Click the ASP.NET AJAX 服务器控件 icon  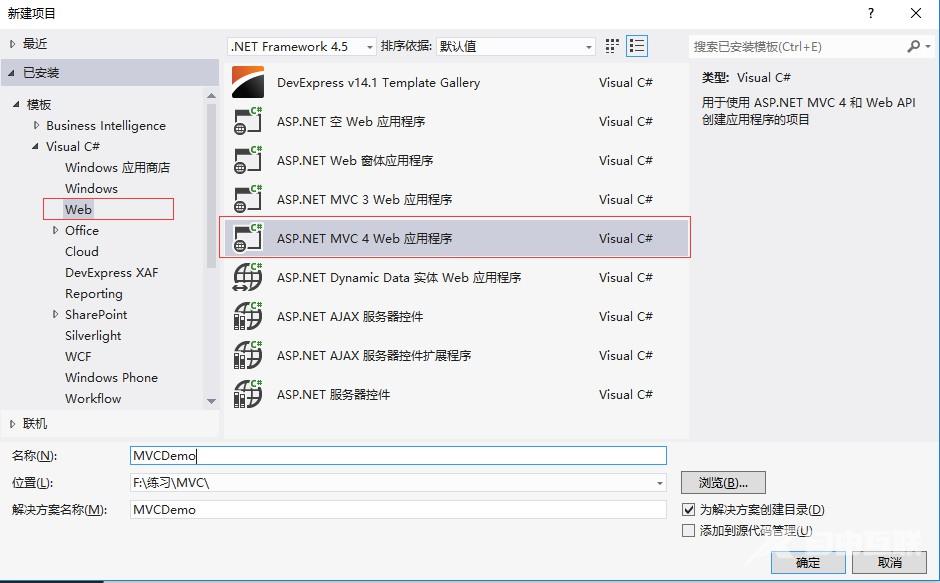[x=248, y=316]
